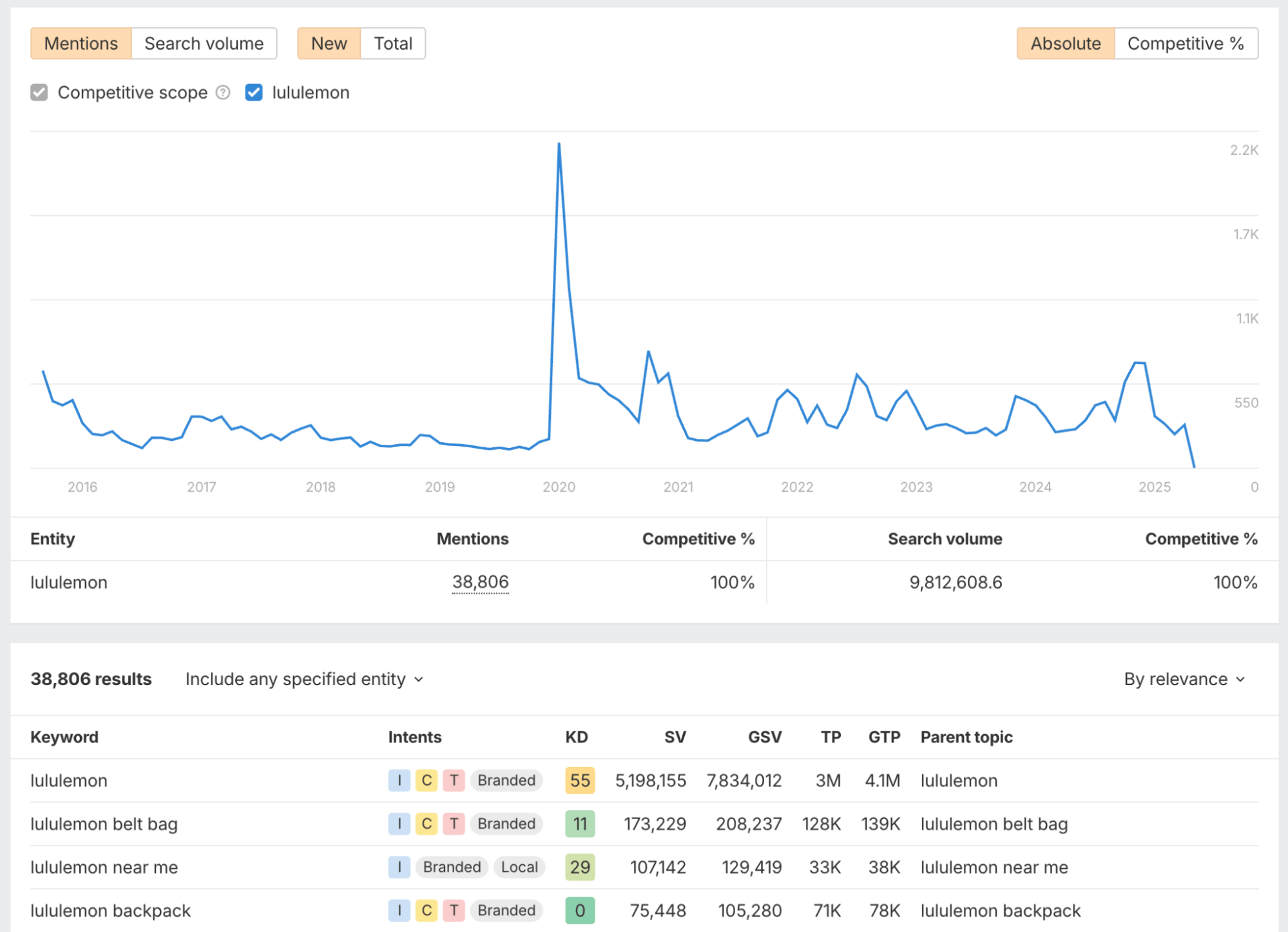Viewport: 1288px width, 932px height.
Task: Uncheck the lululemon entity checkbox
Action: click(x=254, y=93)
